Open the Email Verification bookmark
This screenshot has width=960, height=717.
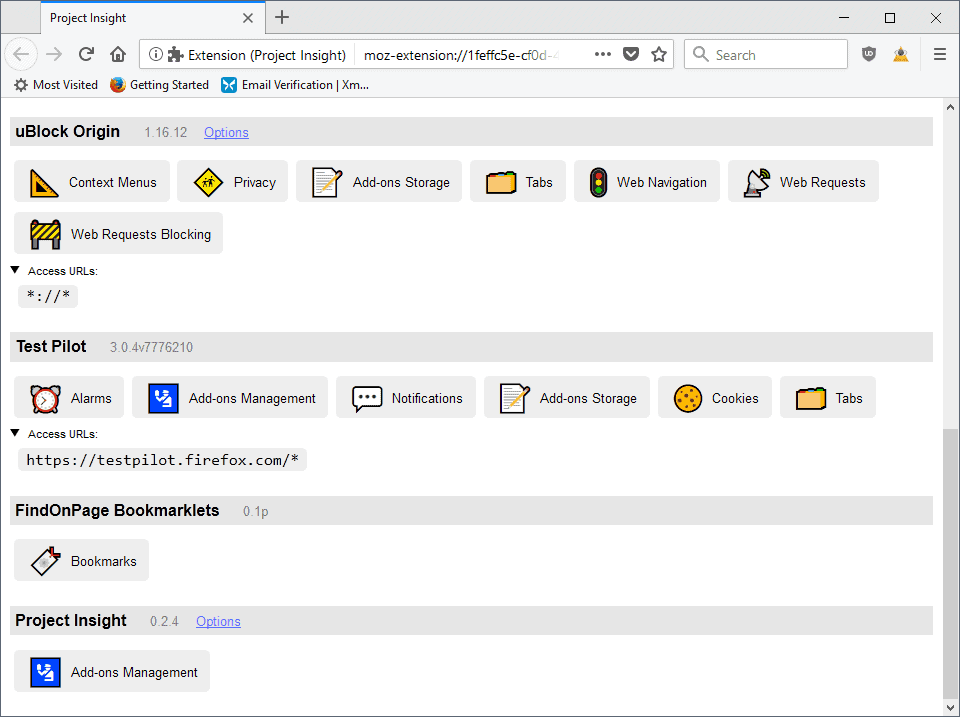[x=295, y=85]
